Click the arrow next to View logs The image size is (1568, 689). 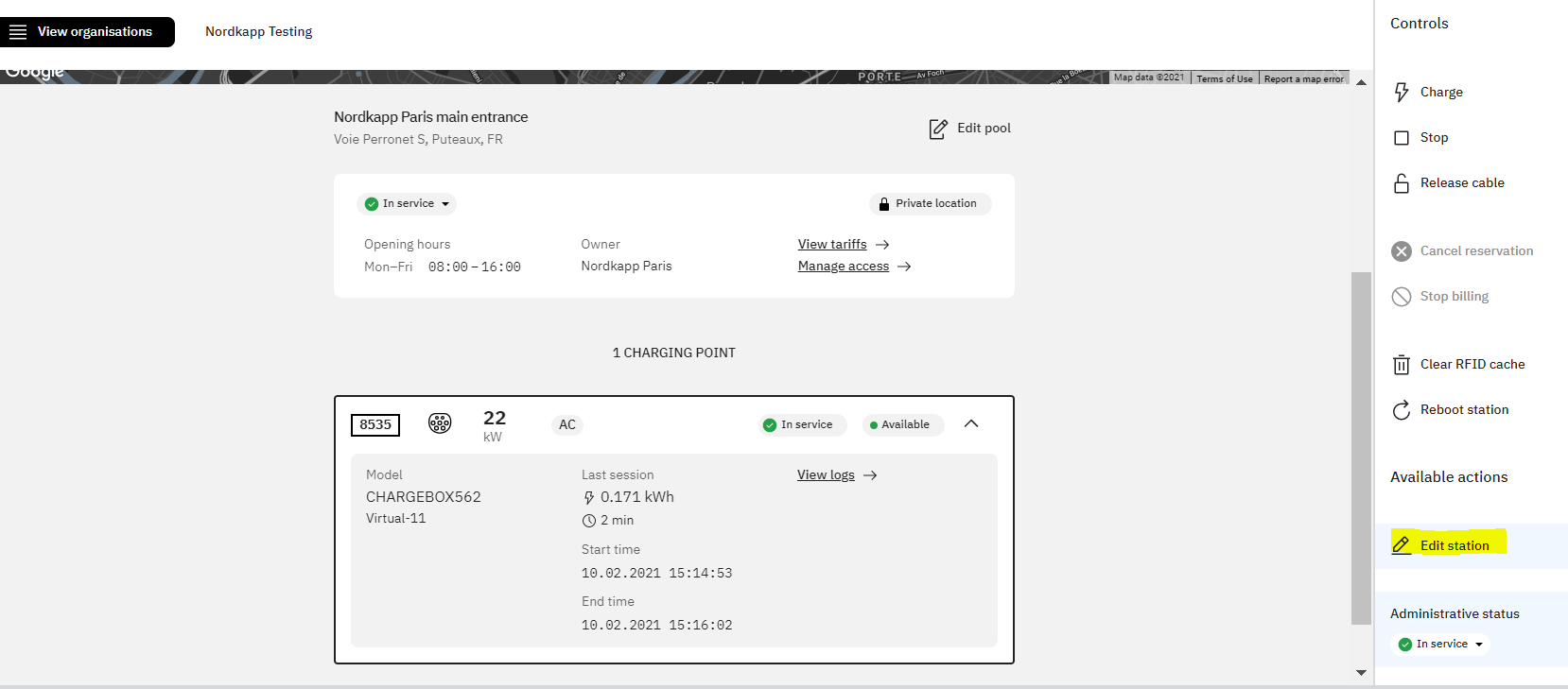[x=870, y=475]
